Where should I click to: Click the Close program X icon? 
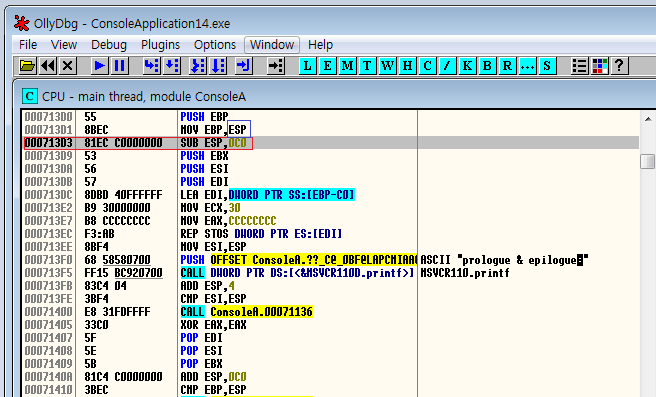point(68,66)
